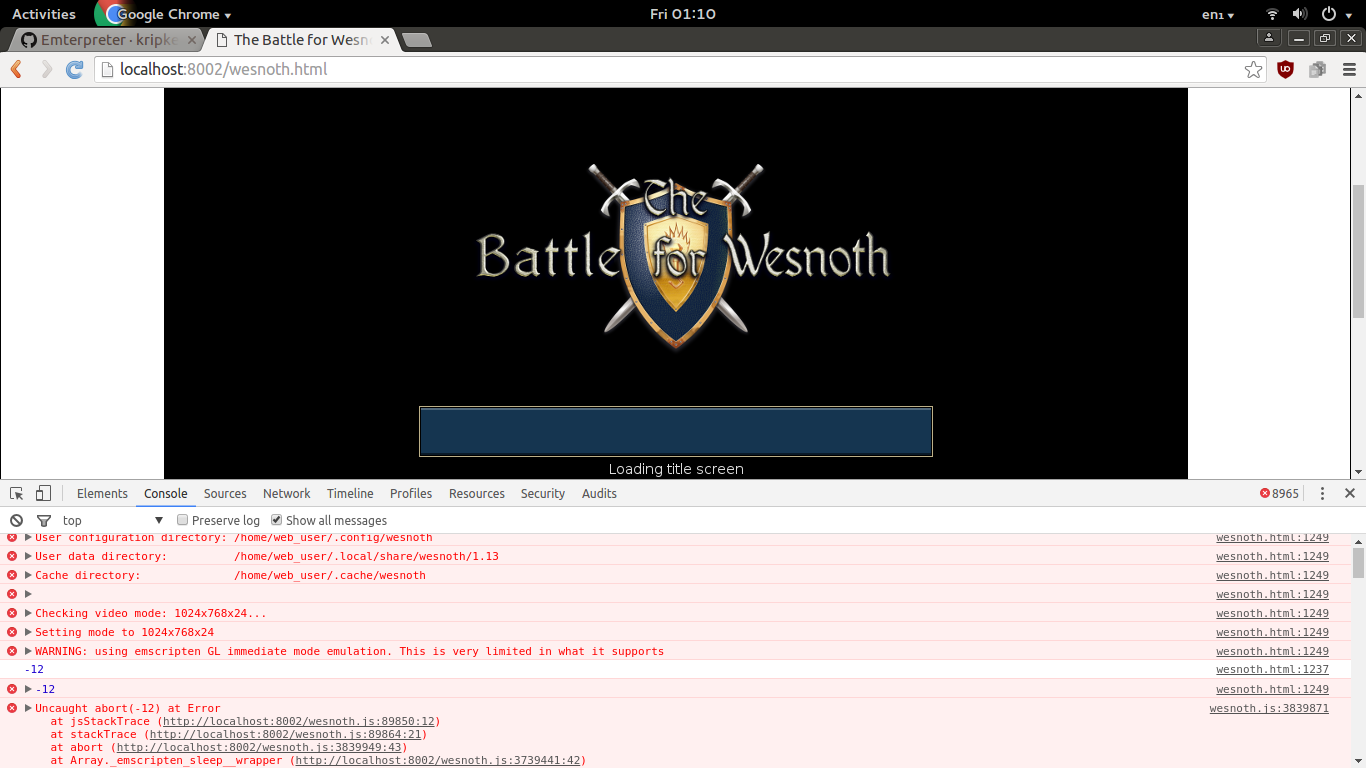Switch to the Audits tab

coord(599,493)
